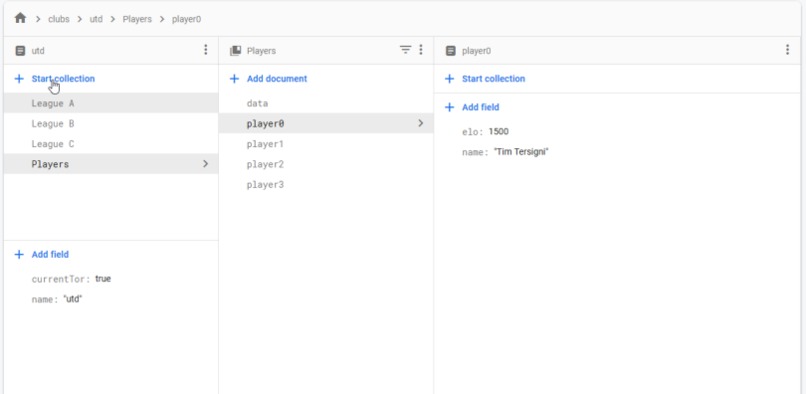Click the elo field key

(x=472, y=132)
